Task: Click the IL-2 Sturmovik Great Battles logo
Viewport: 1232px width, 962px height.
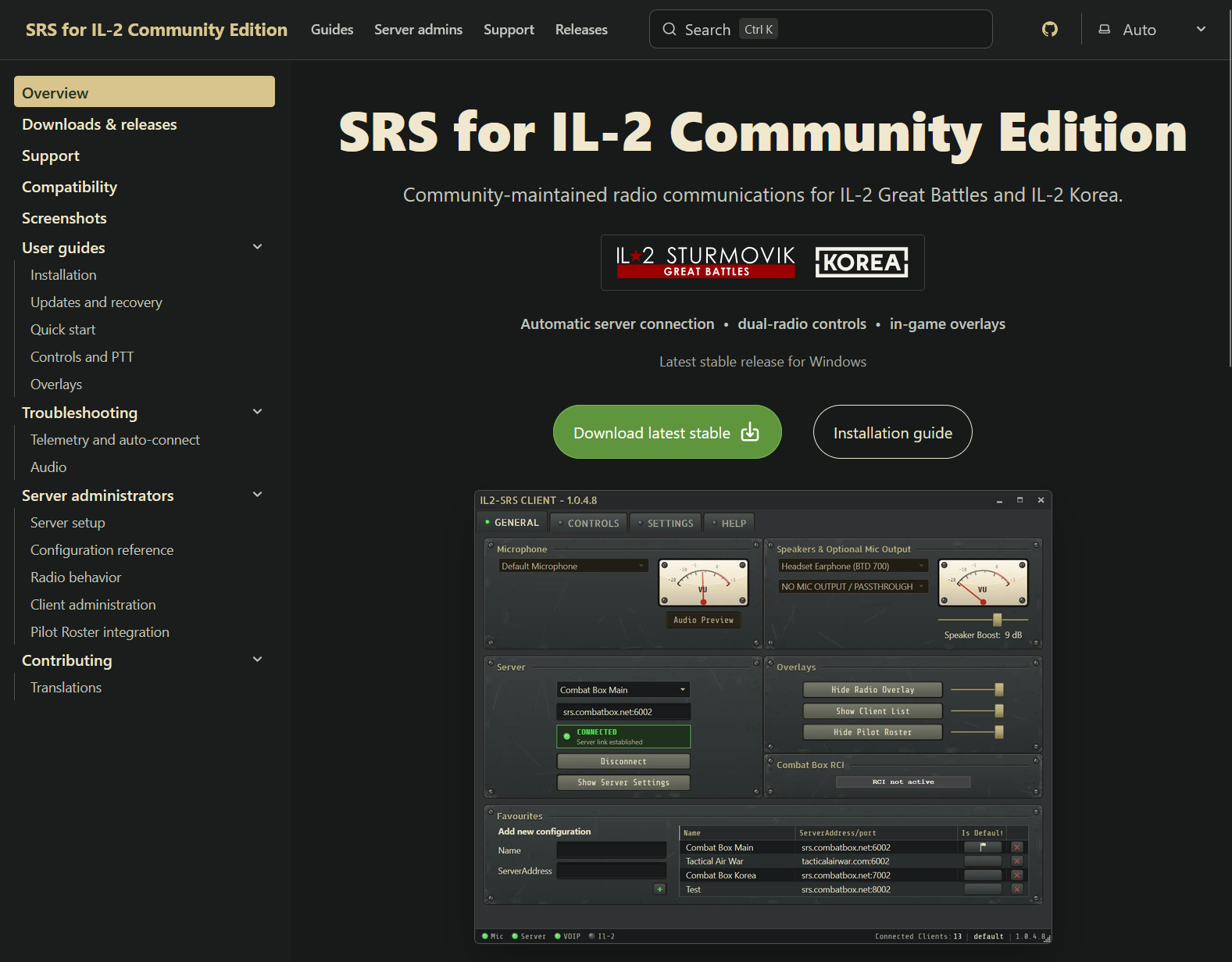Action: [705, 263]
